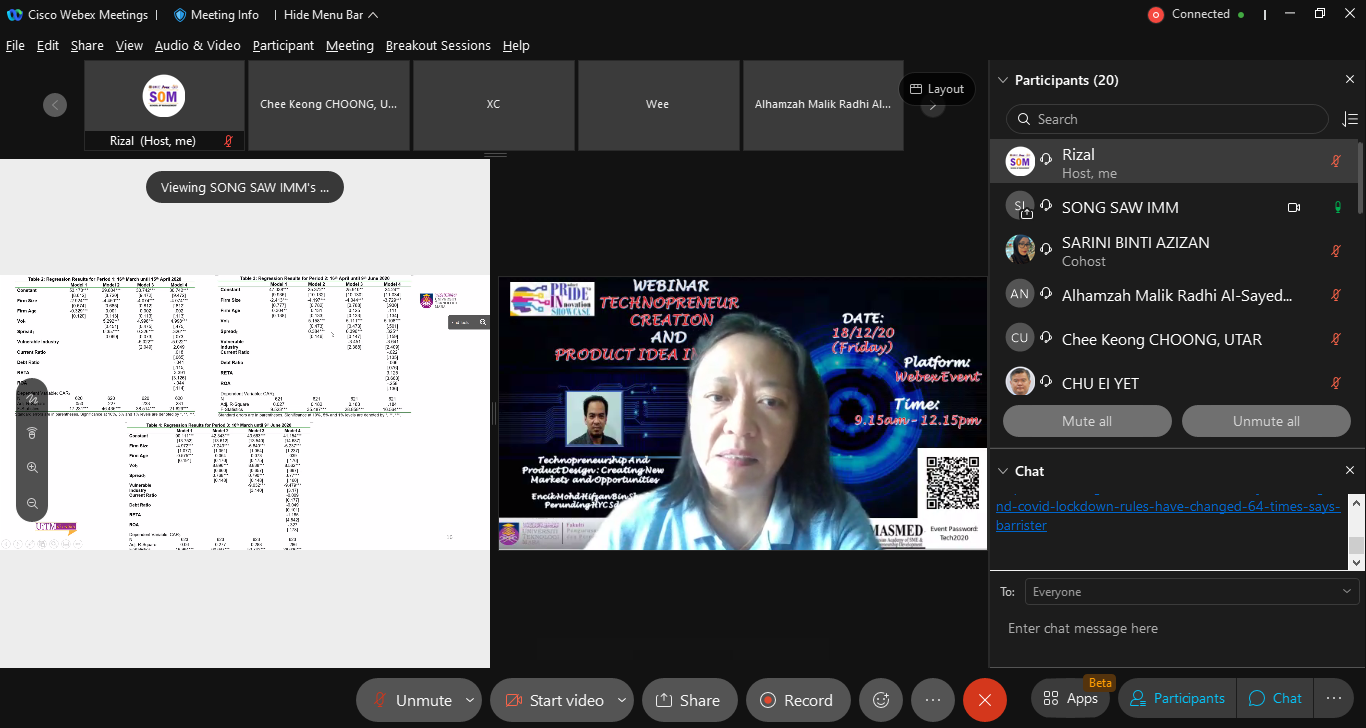Toggle the Participants panel button
This screenshot has width=1366, height=728.
pyautogui.click(x=1176, y=699)
